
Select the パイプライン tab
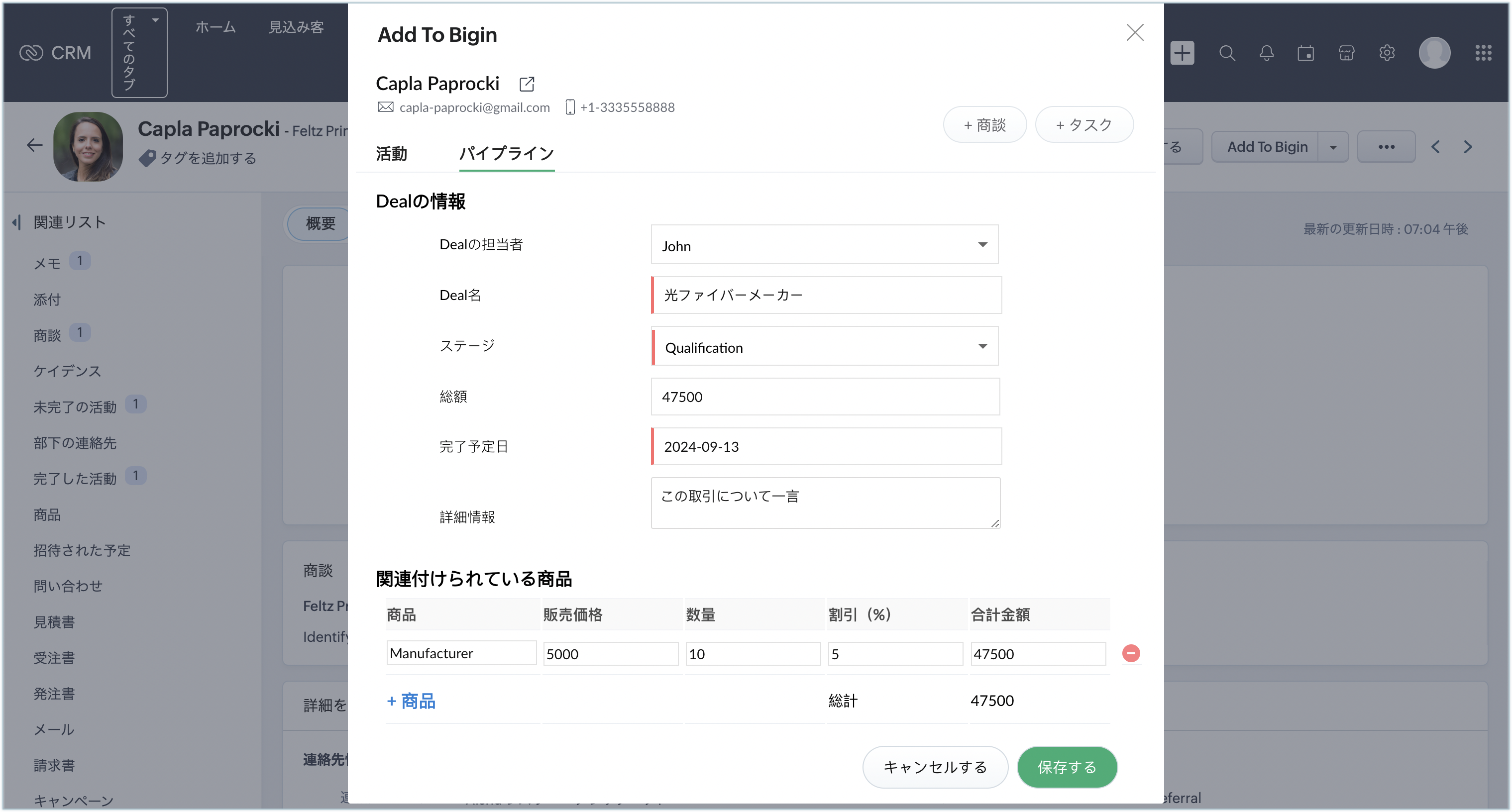(x=506, y=154)
